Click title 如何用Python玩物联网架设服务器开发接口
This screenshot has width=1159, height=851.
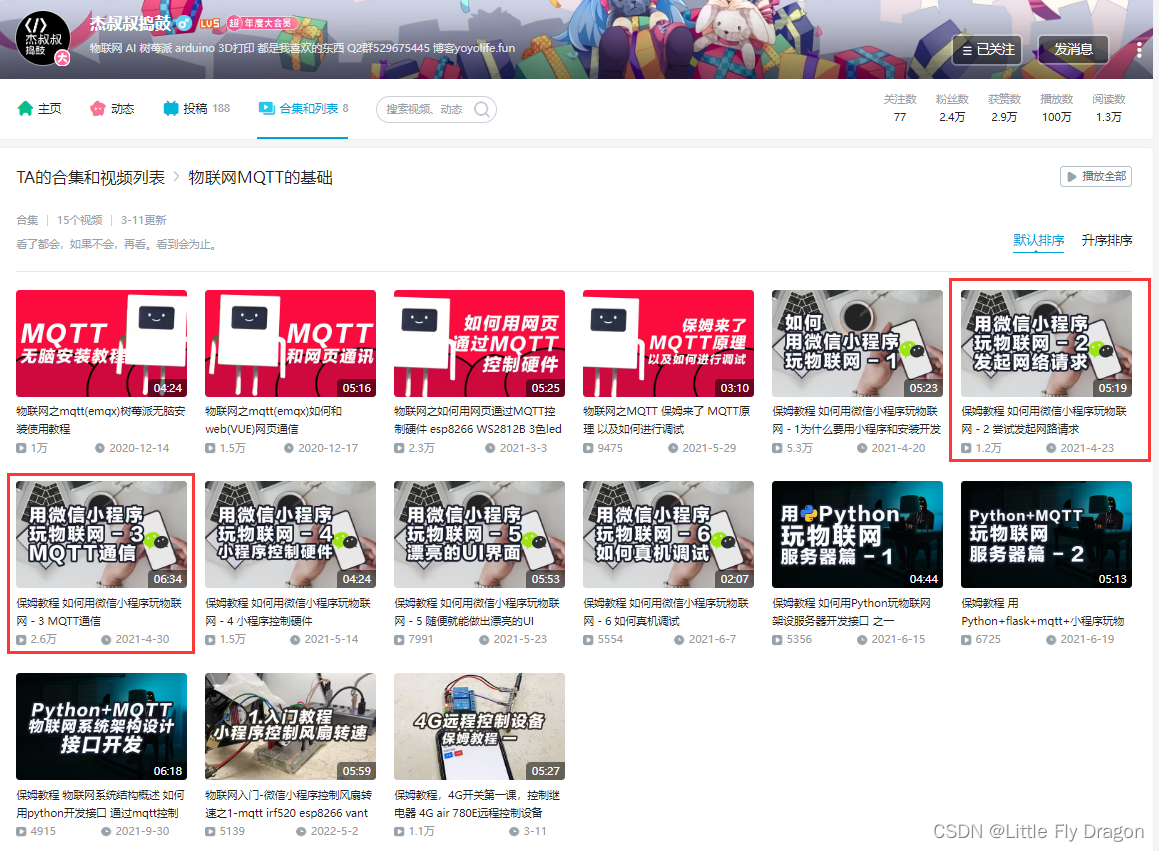pyautogui.click(x=852, y=611)
